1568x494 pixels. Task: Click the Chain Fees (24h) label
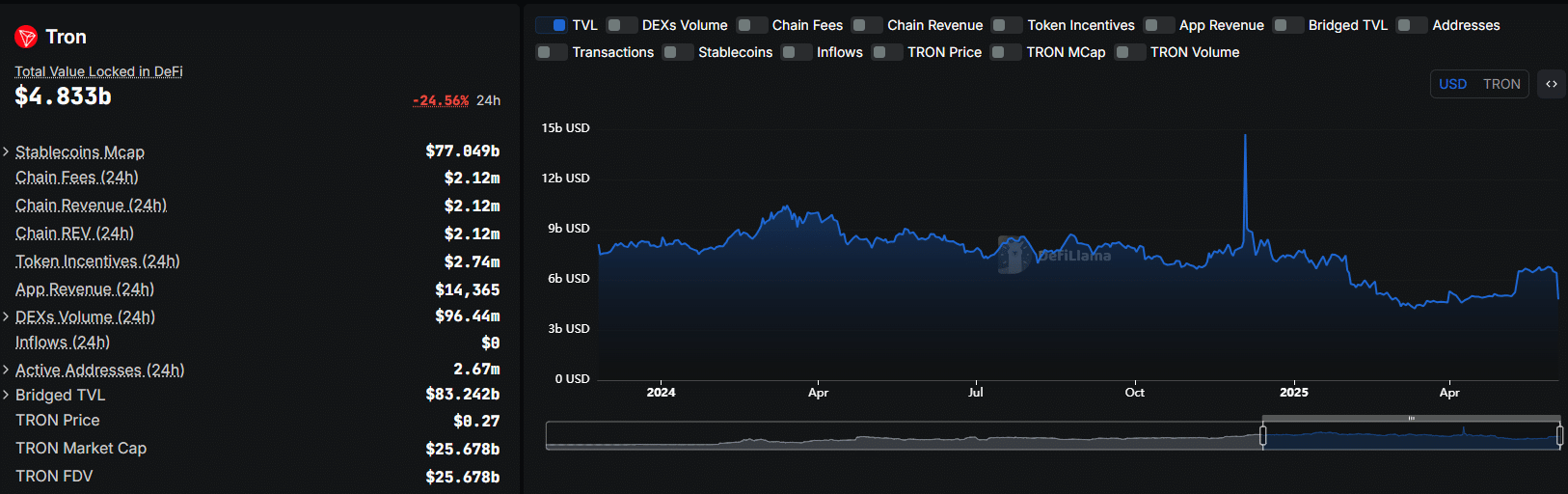(77, 178)
